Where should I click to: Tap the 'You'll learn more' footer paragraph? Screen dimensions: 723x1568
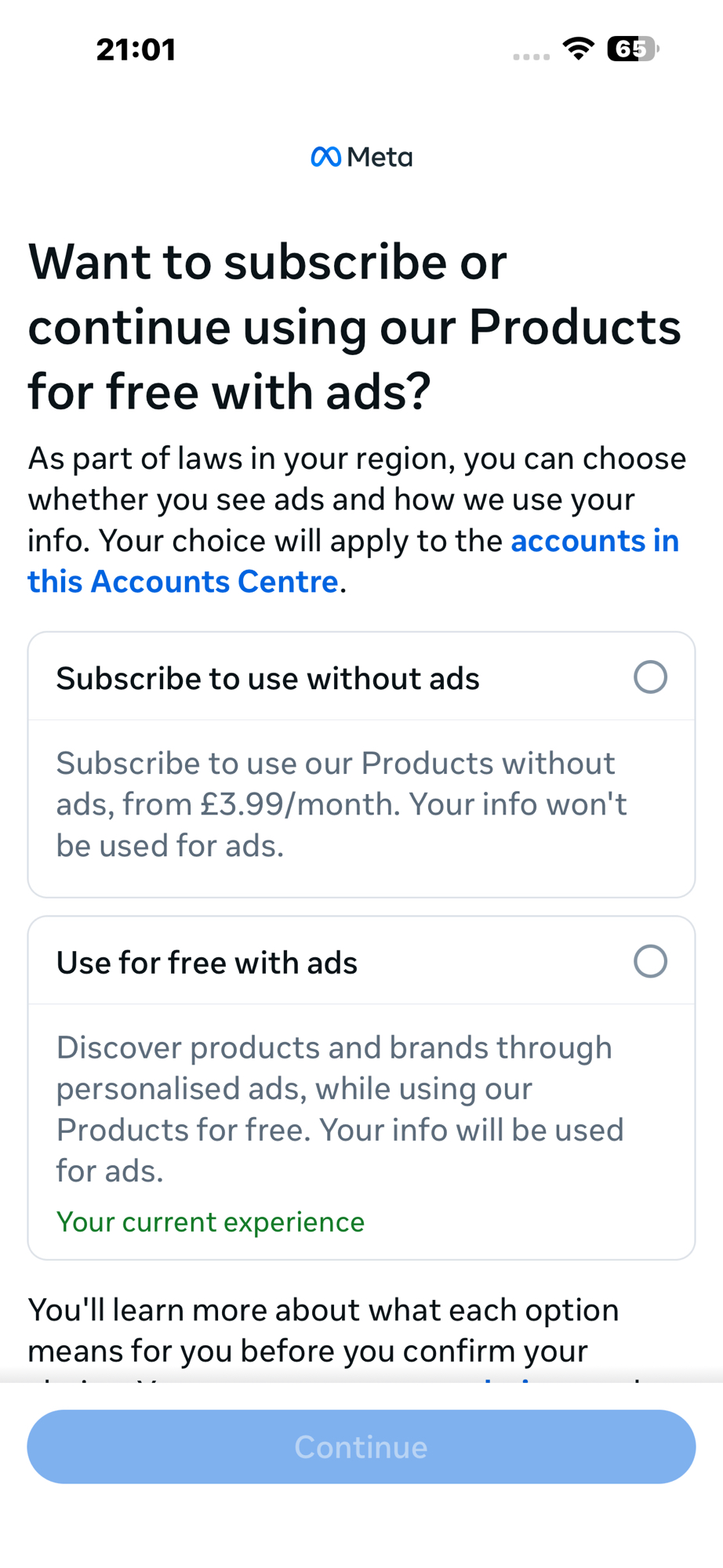323,1330
